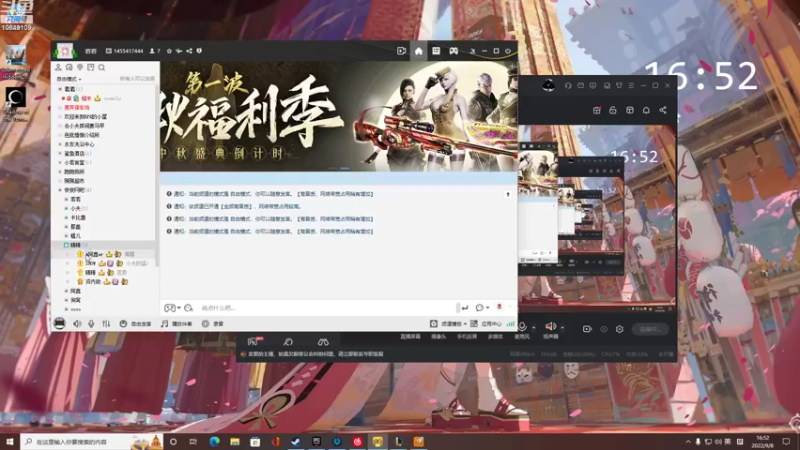Expand the up chevron beside the flower icon
Image resolution: width=800 pixels, height=450 pixels.
click(x=509, y=307)
